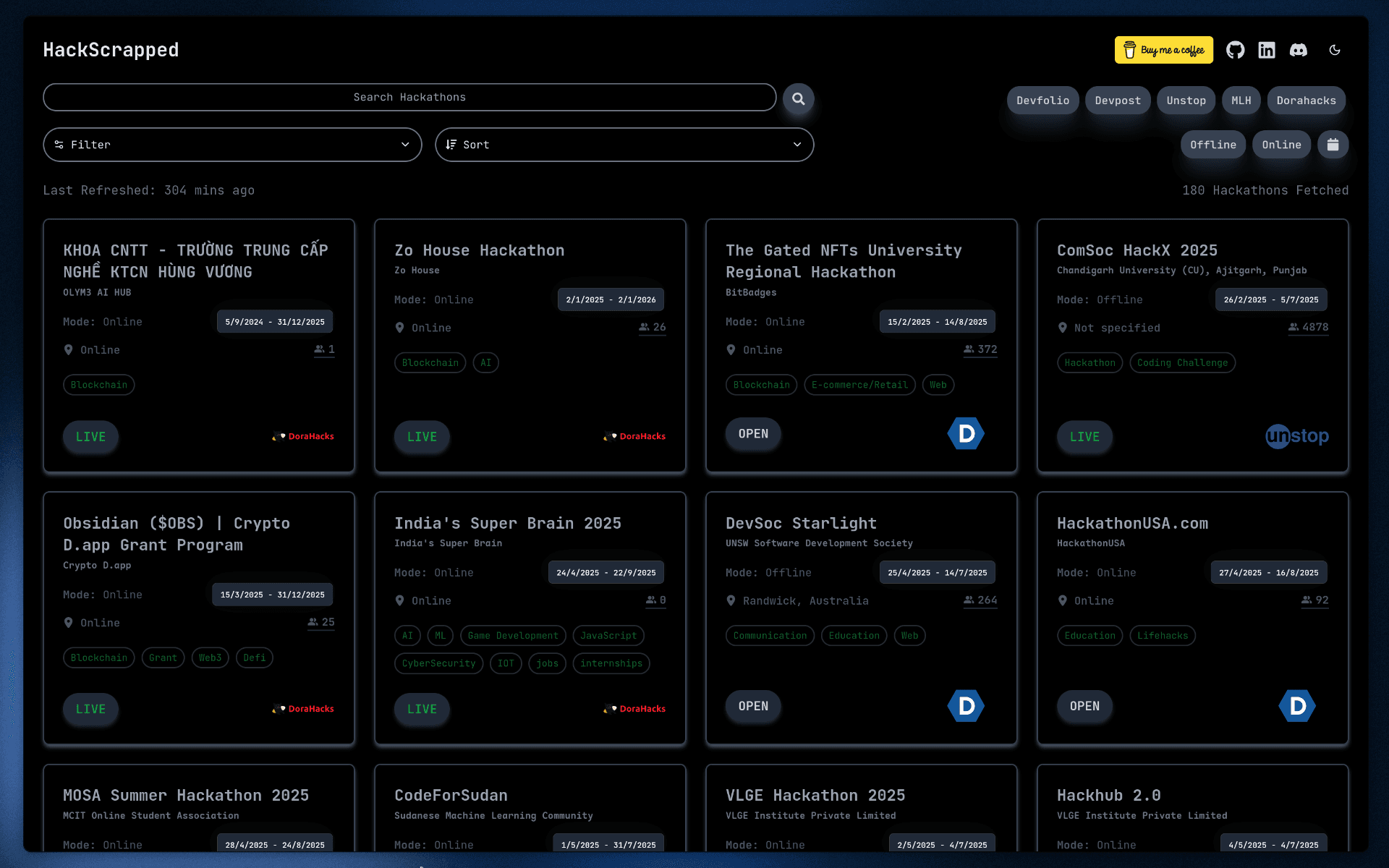1389x868 pixels.
Task: Click LIVE button on KHOA CNTT card
Action: coord(90,437)
